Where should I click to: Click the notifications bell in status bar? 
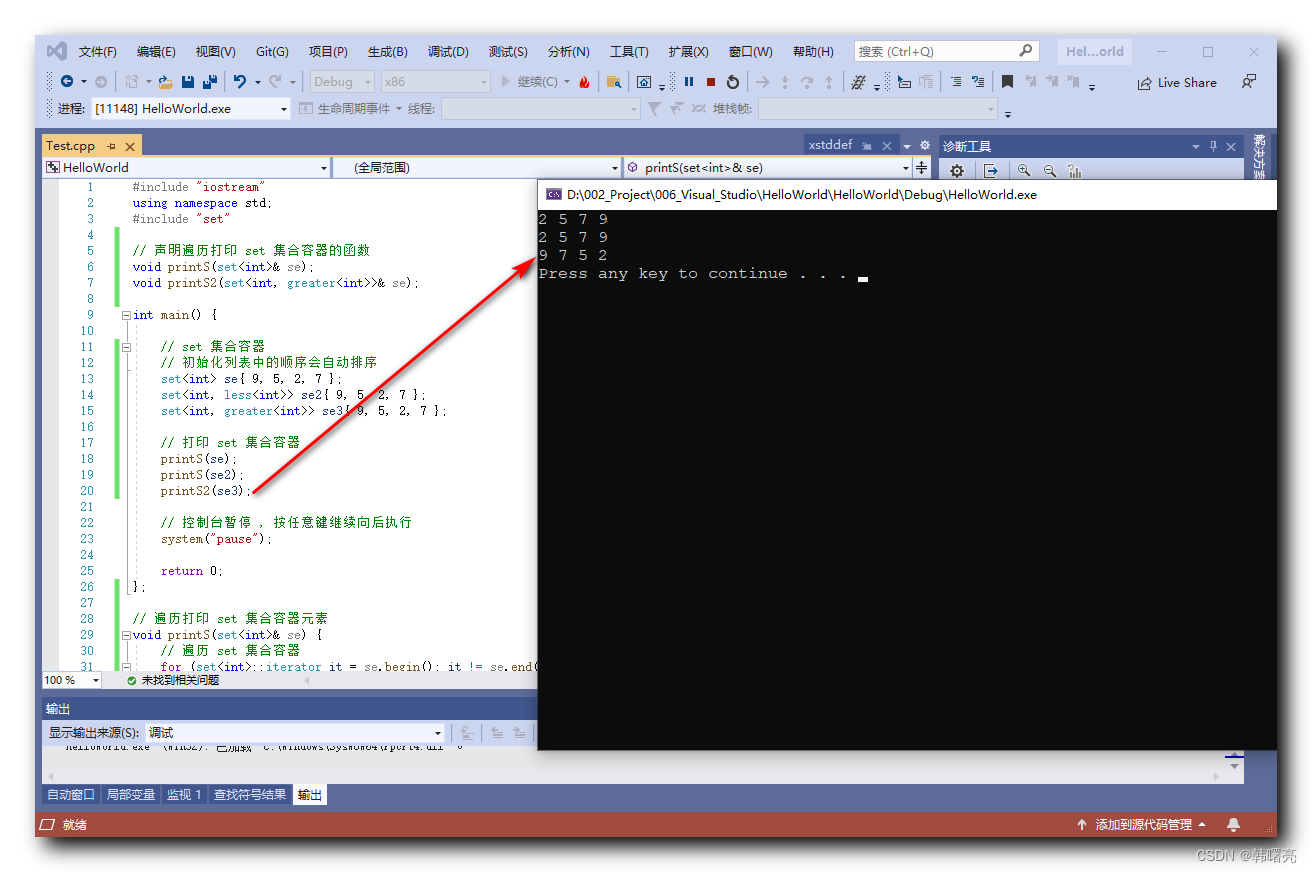1233,824
